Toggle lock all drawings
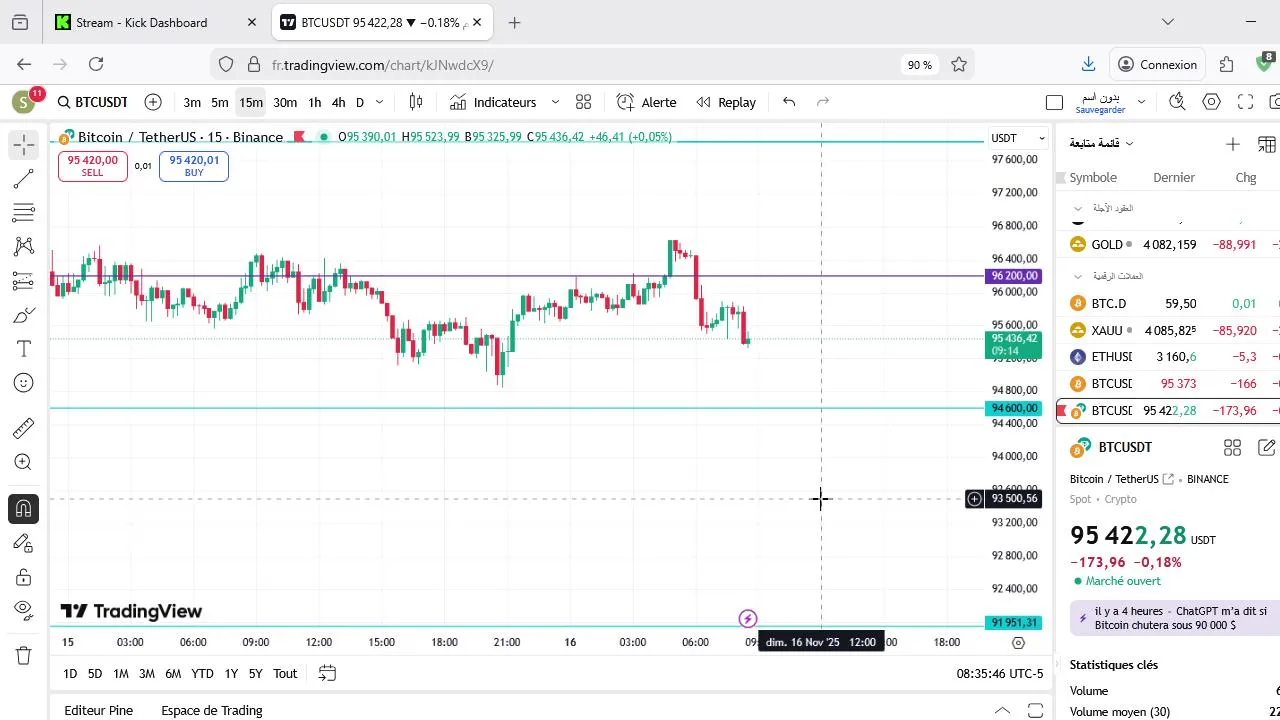The width and height of the screenshot is (1280, 720). tap(24, 576)
